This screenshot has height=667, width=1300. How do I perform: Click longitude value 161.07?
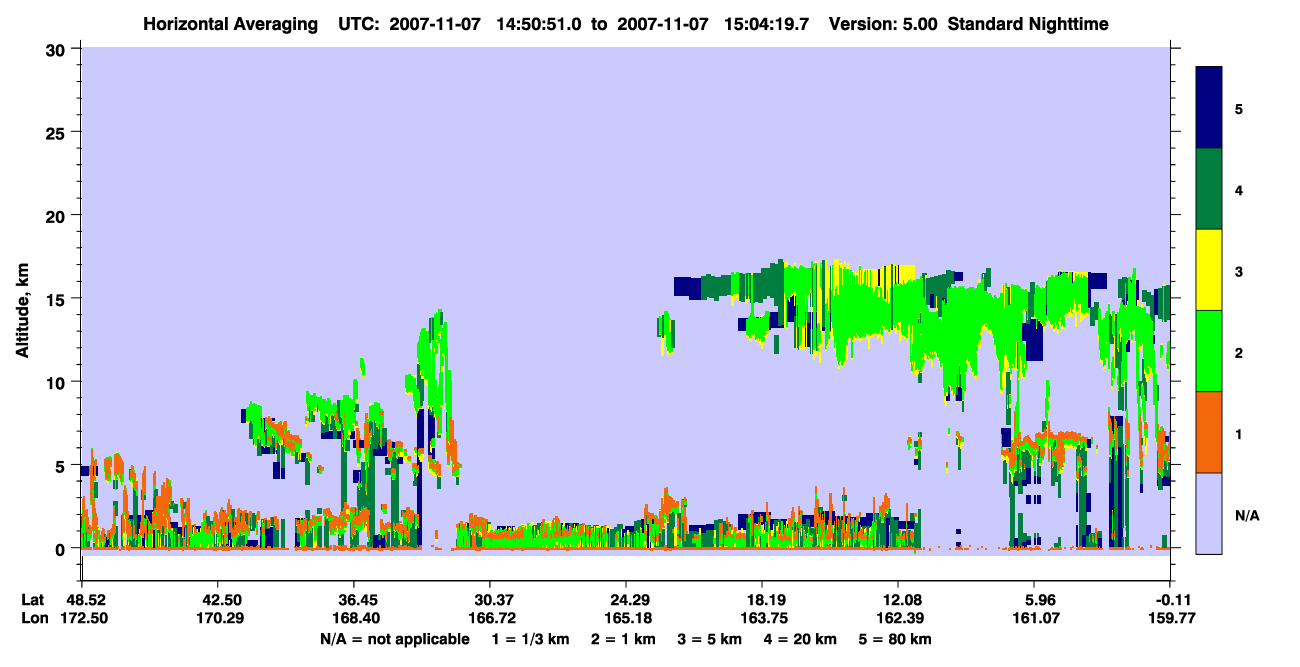pyautogui.click(x=1035, y=617)
